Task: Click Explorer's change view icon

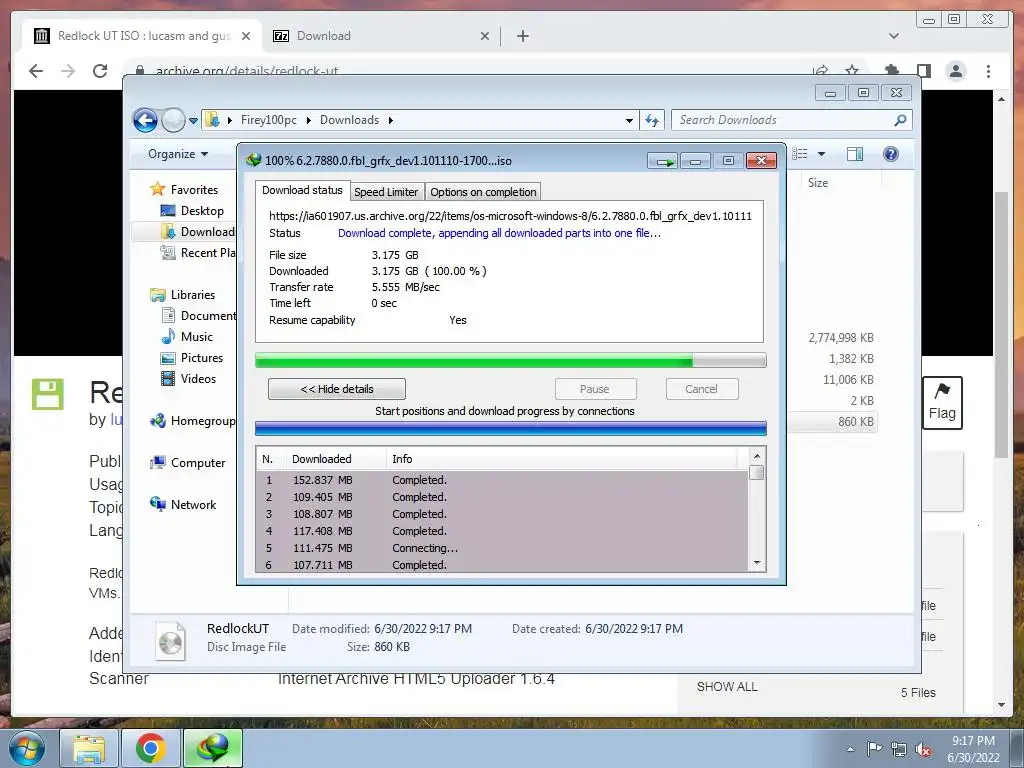Action: (800, 154)
